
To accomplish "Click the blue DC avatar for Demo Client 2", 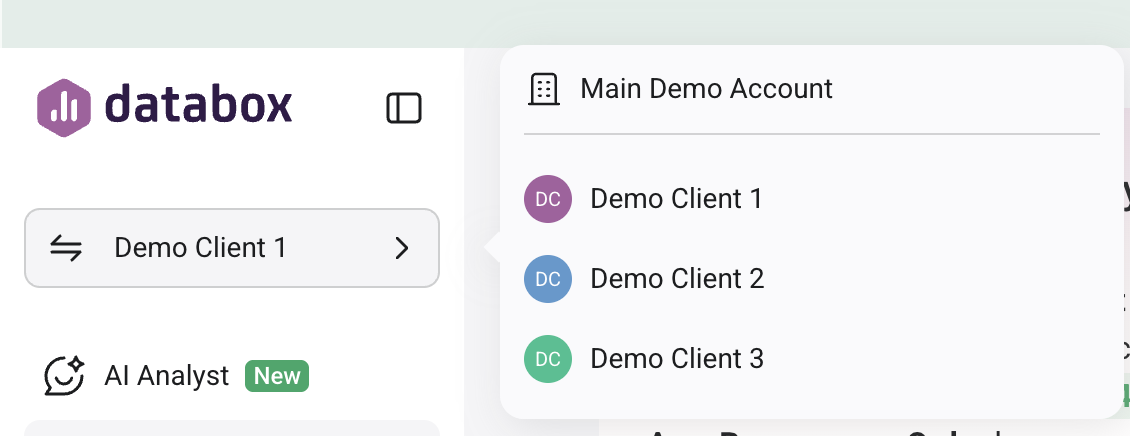I will pyautogui.click(x=548, y=279).
